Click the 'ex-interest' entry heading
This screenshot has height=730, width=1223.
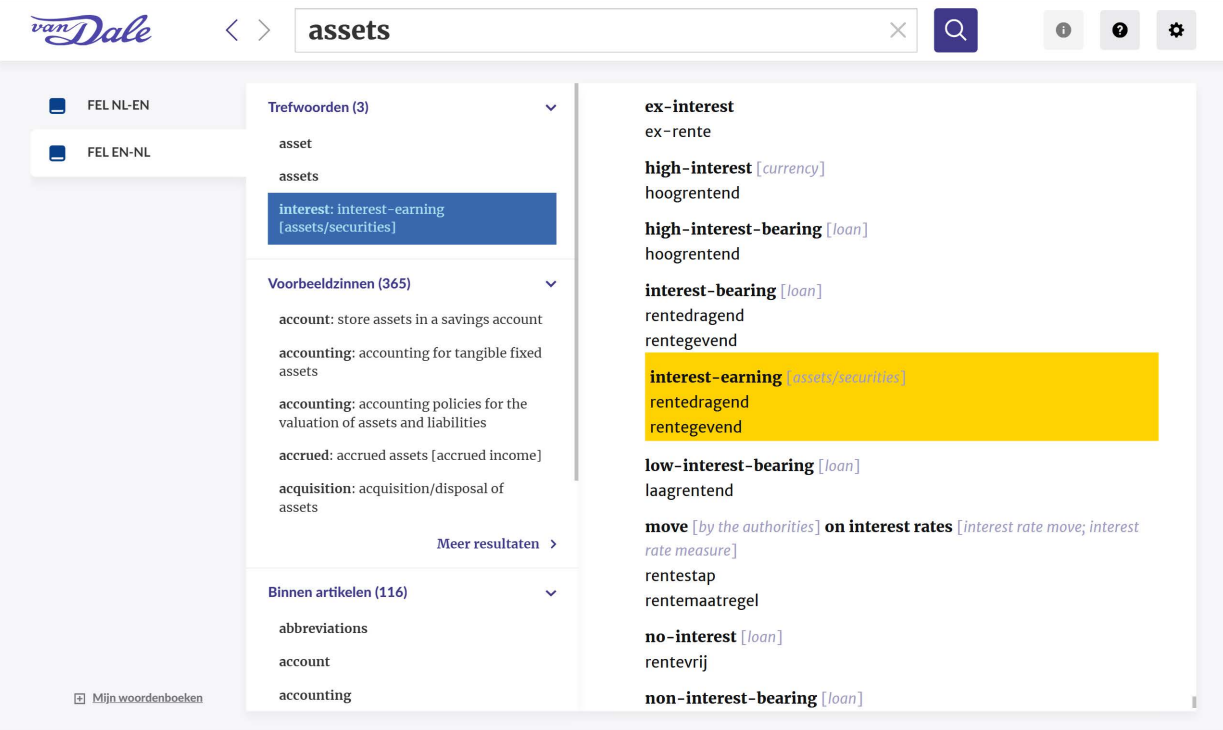pyautogui.click(x=689, y=106)
